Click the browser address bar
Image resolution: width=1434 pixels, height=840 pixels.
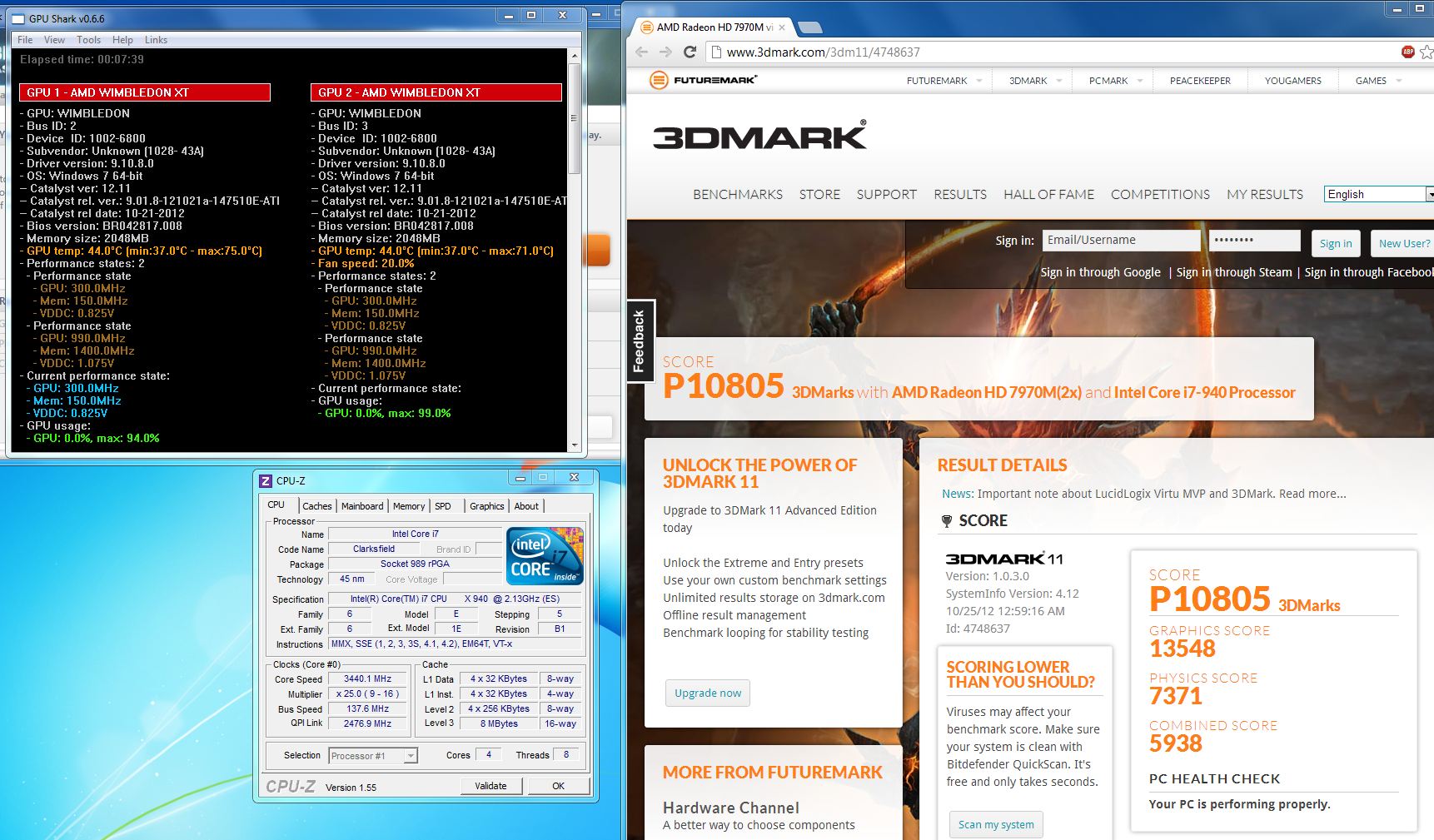pyautogui.click(x=1049, y=52)
